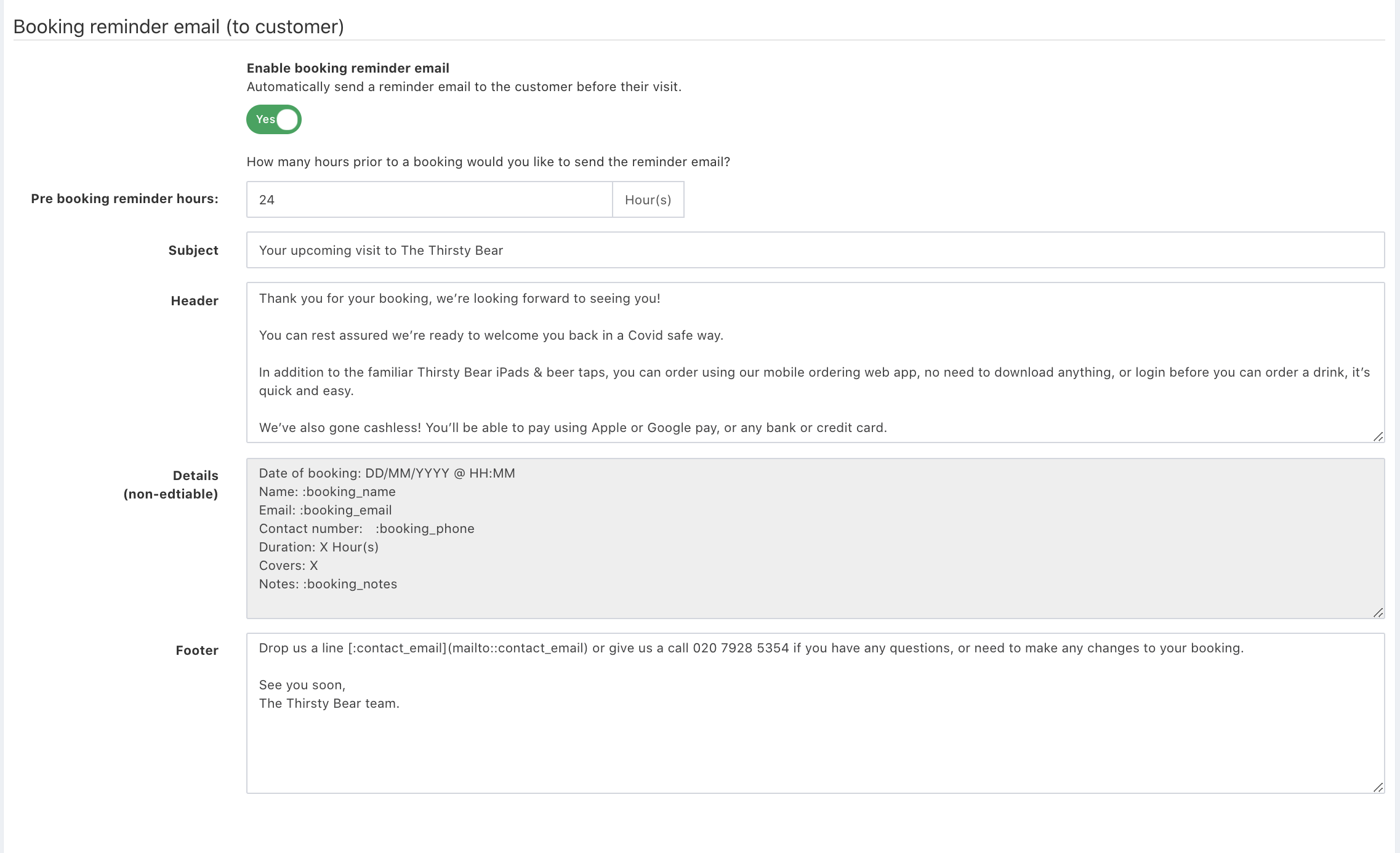Click the 'Details (non-edtiable)' label
This screenshot has height=853, width=1400.
point(171,485)
